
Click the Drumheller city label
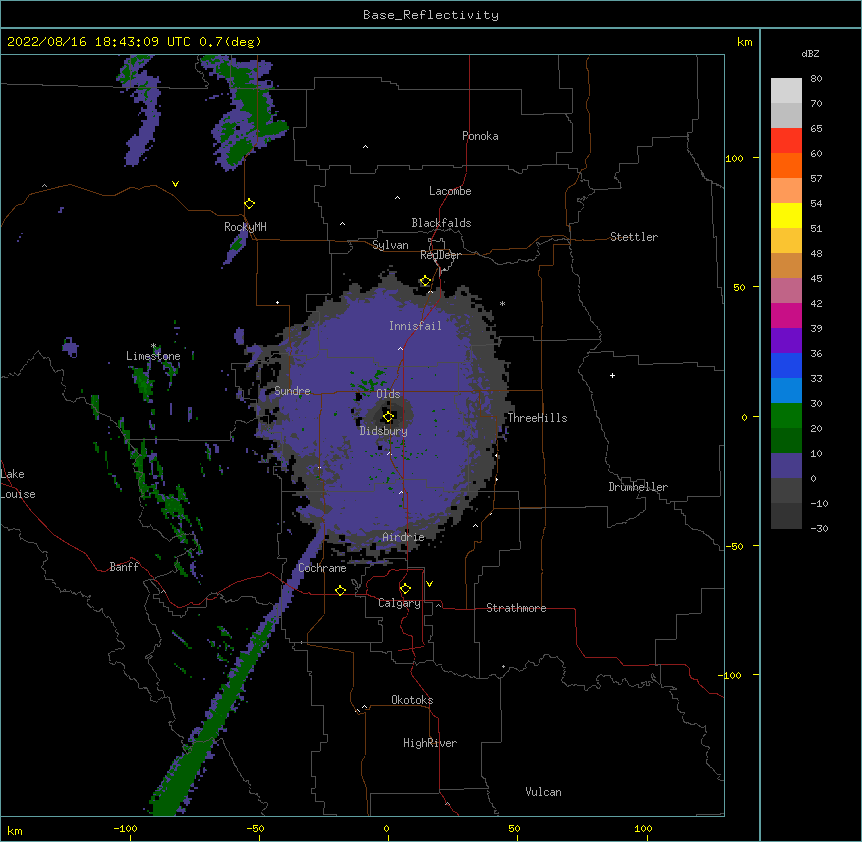tap(638, 487)
